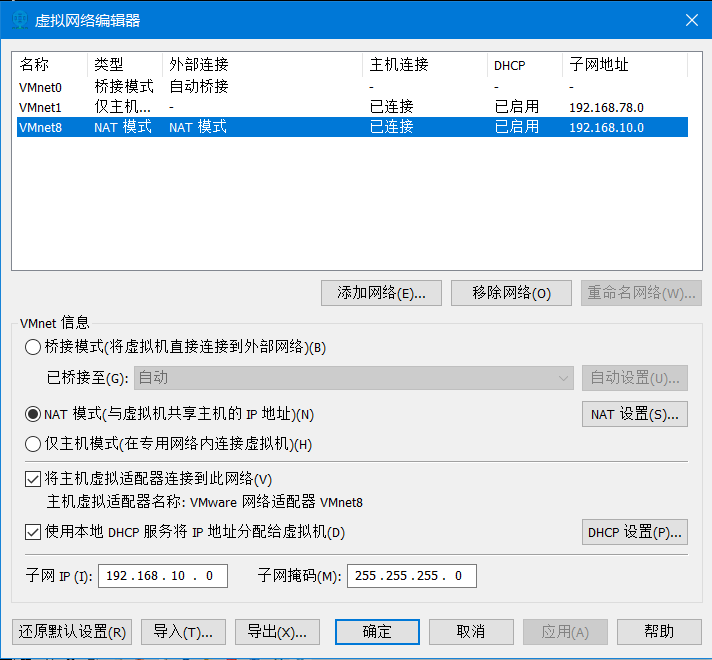
Task: Click 添加网络(E)... button
Action: (381, 293)
